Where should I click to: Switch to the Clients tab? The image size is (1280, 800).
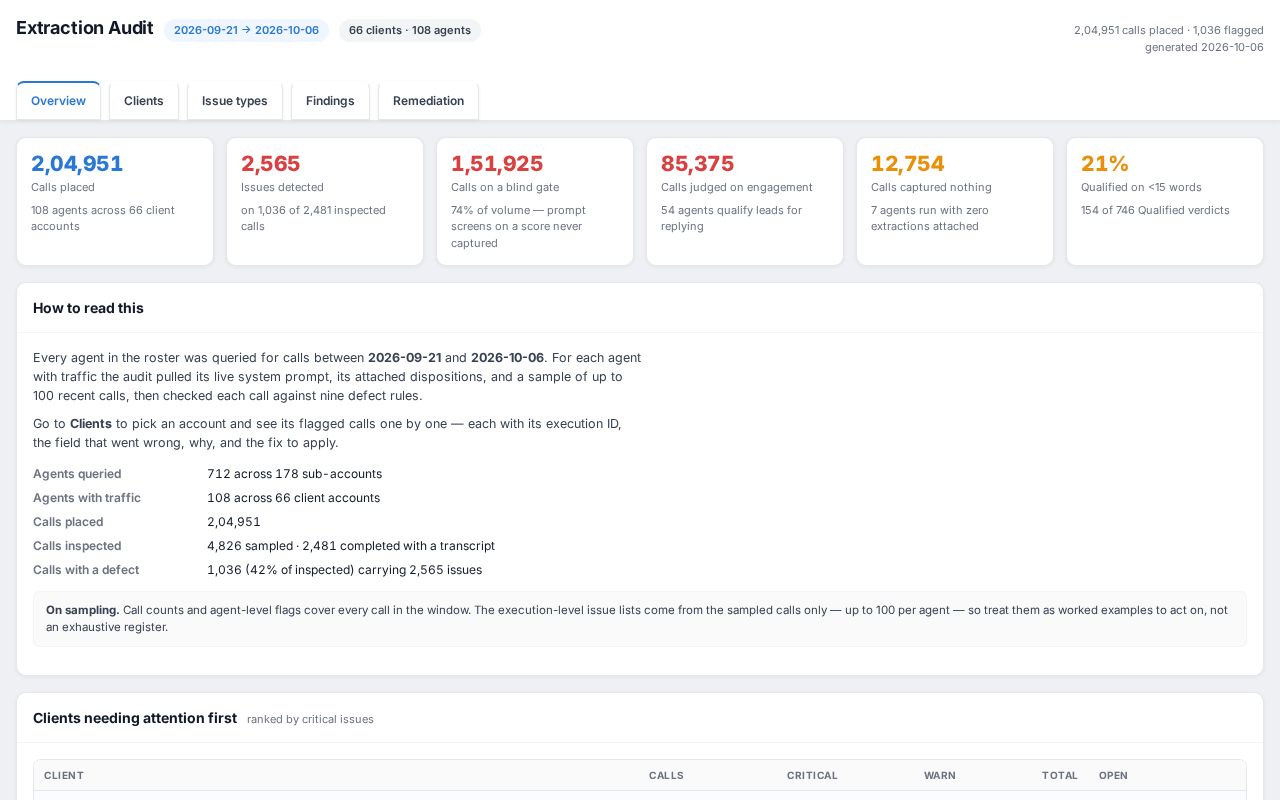coord(144,101)
